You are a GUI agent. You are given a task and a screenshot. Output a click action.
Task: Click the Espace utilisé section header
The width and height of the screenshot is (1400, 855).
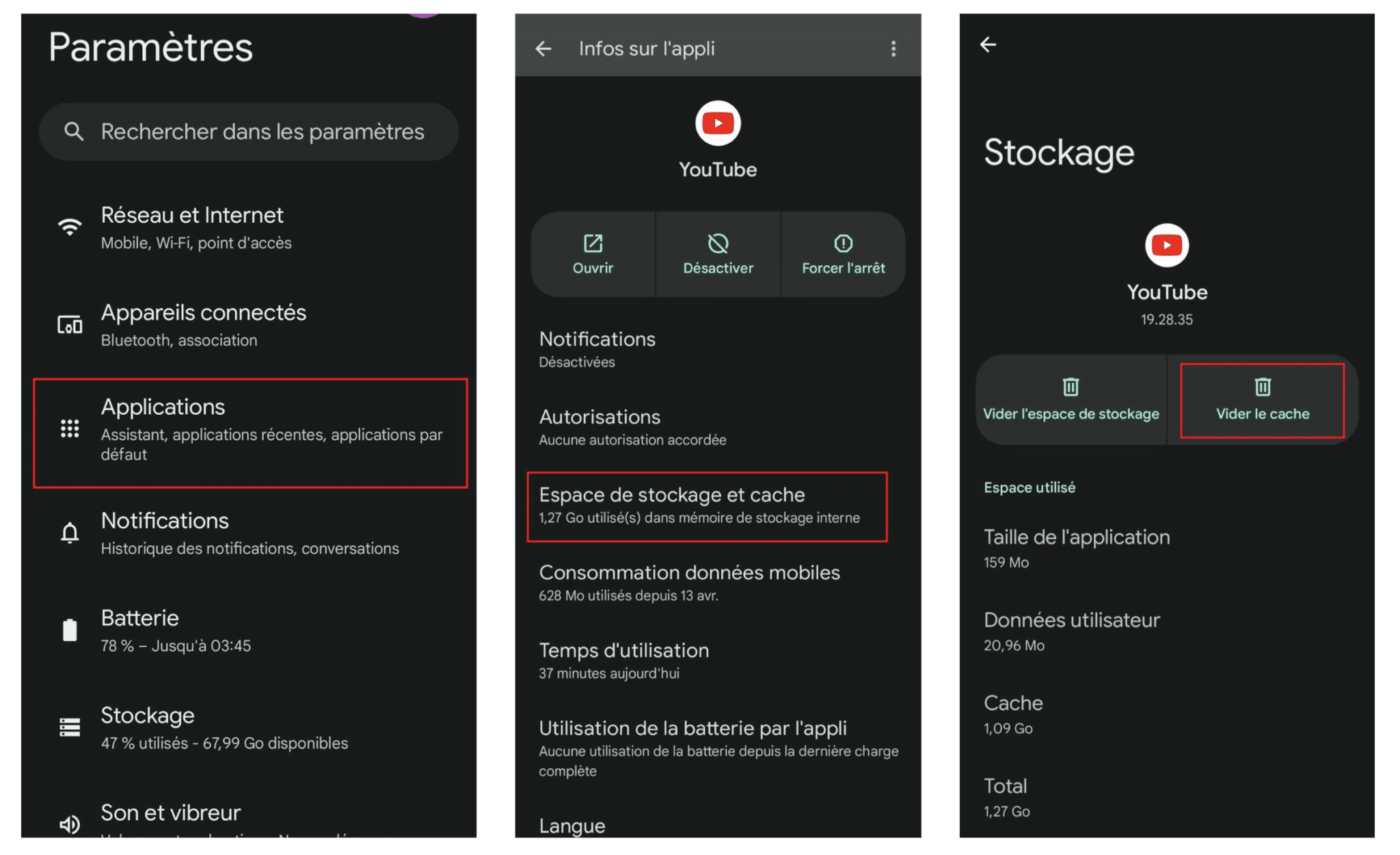coord(1029,487)
